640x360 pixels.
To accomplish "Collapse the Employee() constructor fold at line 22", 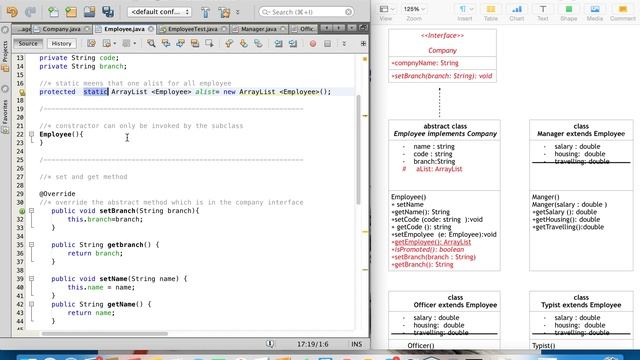I will pyautogui.click(x=31, y=134).
